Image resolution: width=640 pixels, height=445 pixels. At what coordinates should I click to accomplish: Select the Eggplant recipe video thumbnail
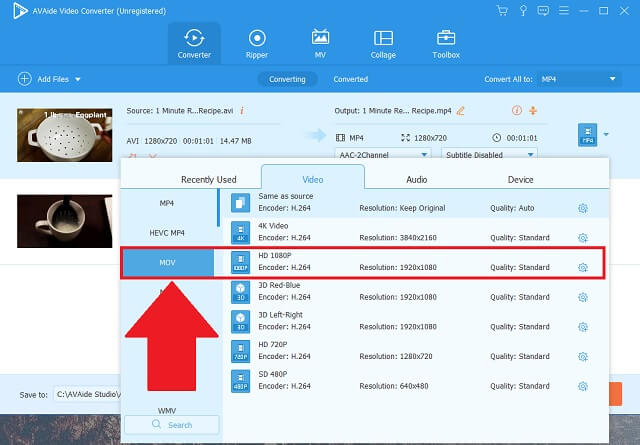64,135
